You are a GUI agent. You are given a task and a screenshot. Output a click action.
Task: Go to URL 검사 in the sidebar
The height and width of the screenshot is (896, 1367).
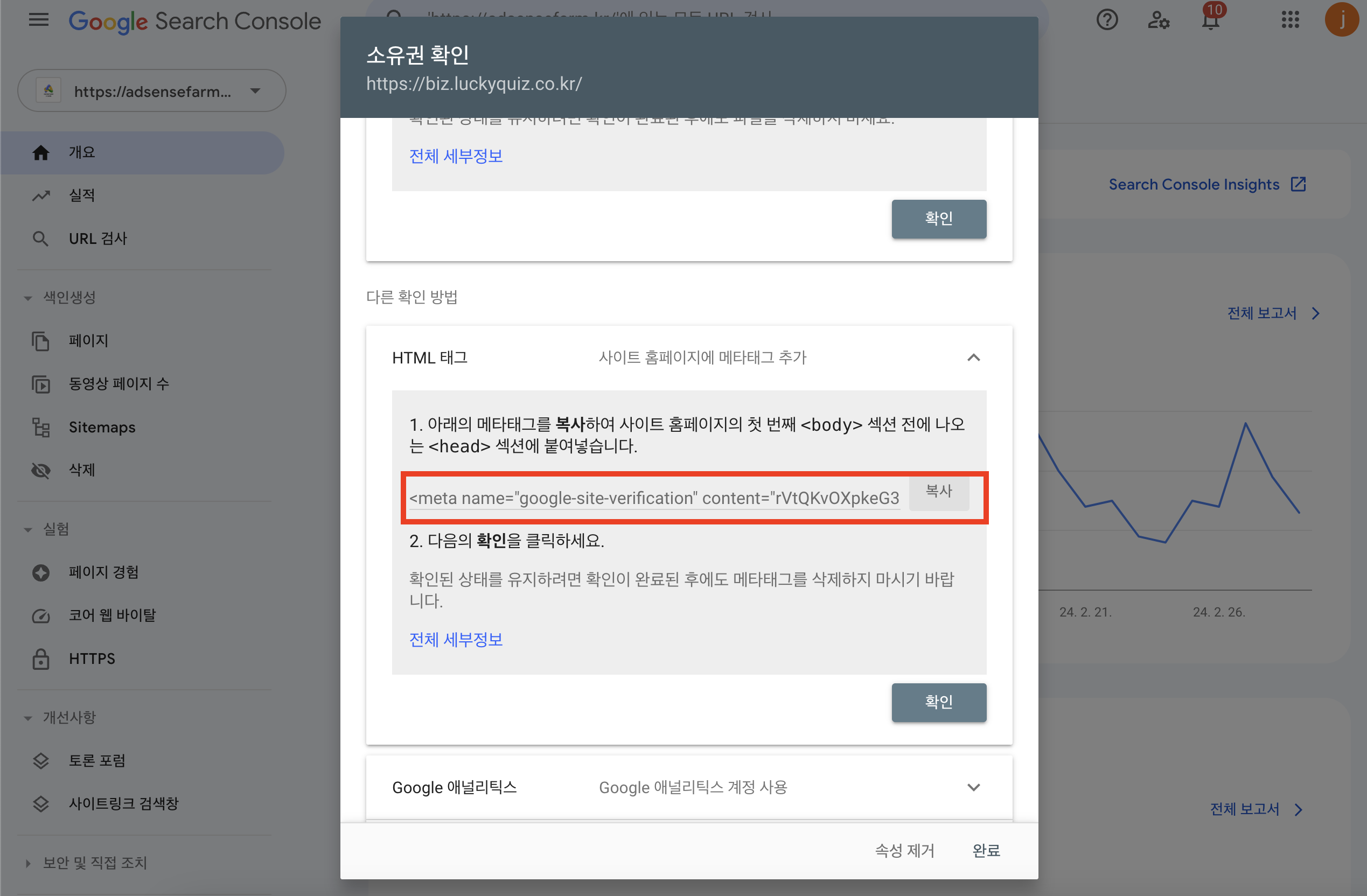(x=142, y=239)
